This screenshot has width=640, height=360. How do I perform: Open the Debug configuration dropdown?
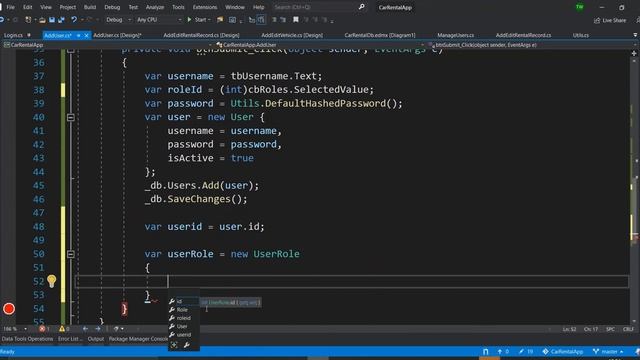click(x=118, y=20)
